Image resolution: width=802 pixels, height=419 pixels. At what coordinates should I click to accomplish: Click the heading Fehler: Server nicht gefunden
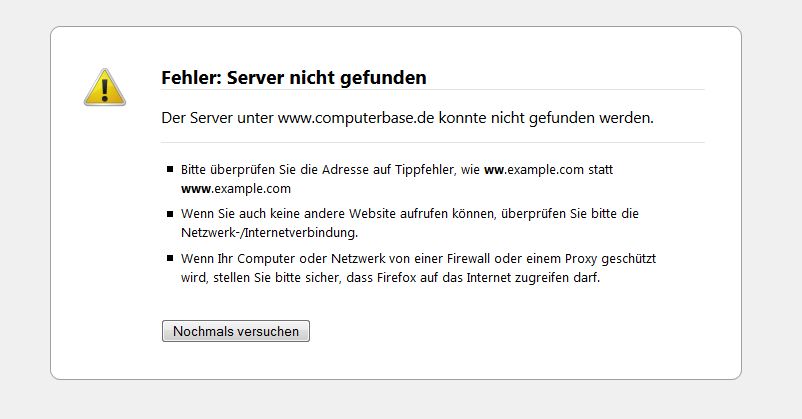click(x=294, y=77)
